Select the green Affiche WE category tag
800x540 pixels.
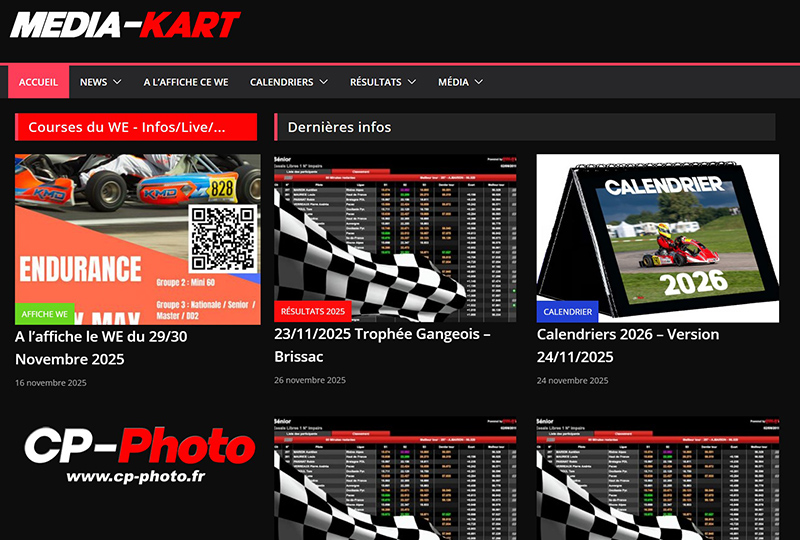(44, 313)
